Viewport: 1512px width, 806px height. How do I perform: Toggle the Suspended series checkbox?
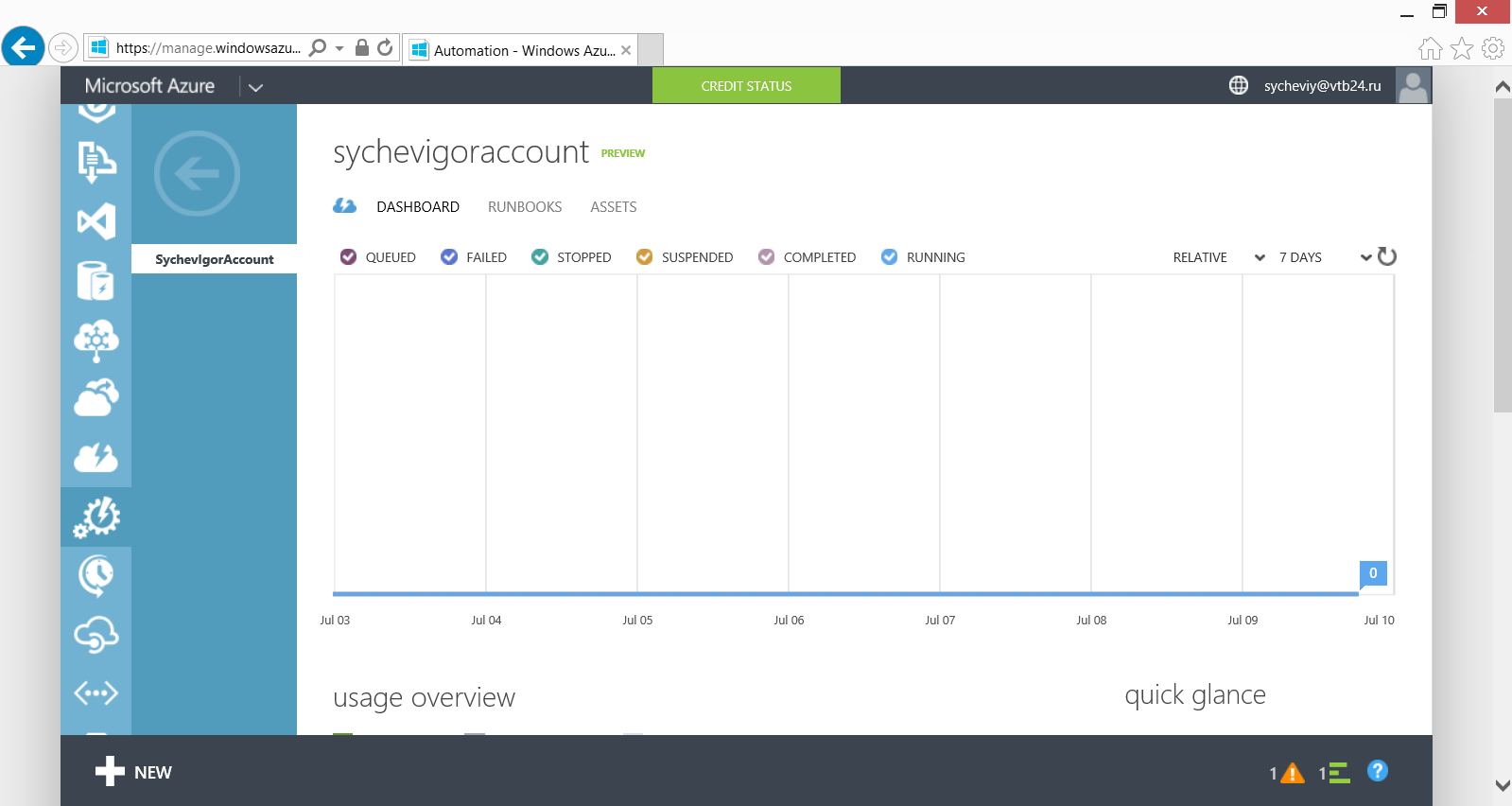[645, 256]
